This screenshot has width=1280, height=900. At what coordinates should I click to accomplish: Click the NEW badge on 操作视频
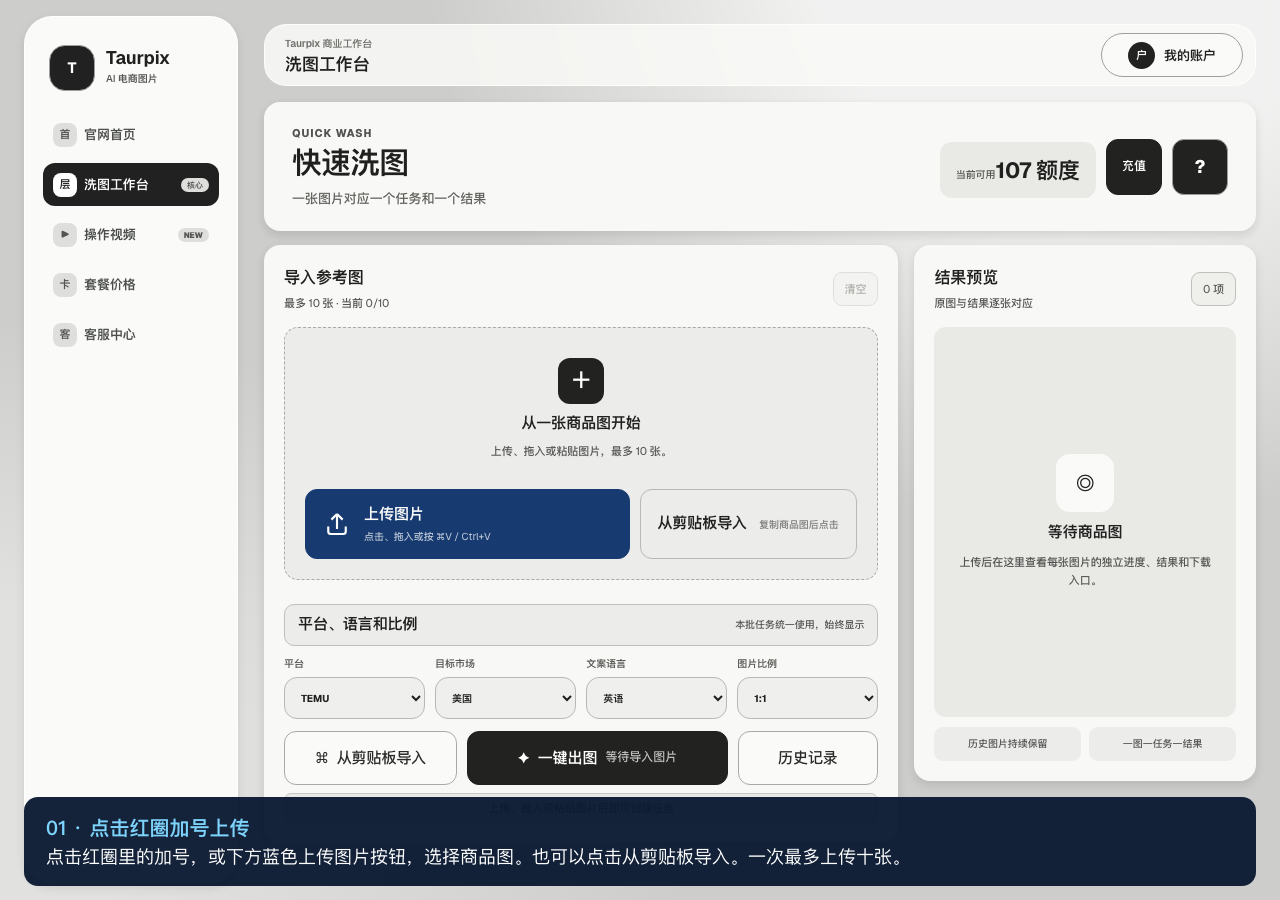pyautogui.click(x=193, y=235)
